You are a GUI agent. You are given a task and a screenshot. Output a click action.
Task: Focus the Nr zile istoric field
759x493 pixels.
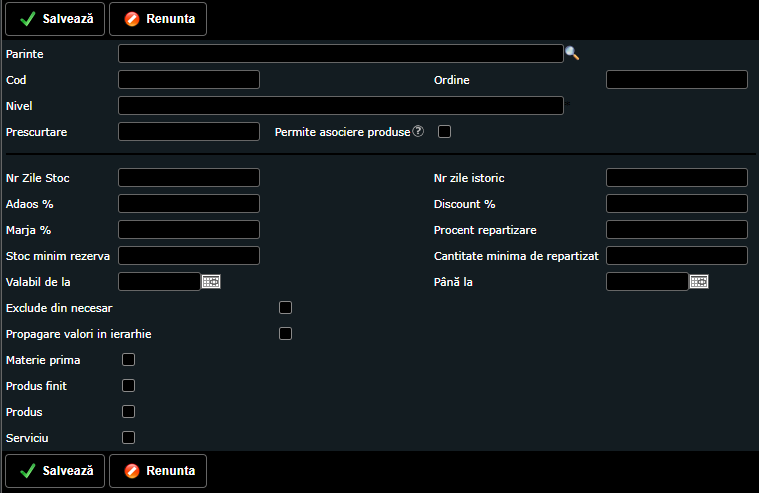(x=677, y=178)
